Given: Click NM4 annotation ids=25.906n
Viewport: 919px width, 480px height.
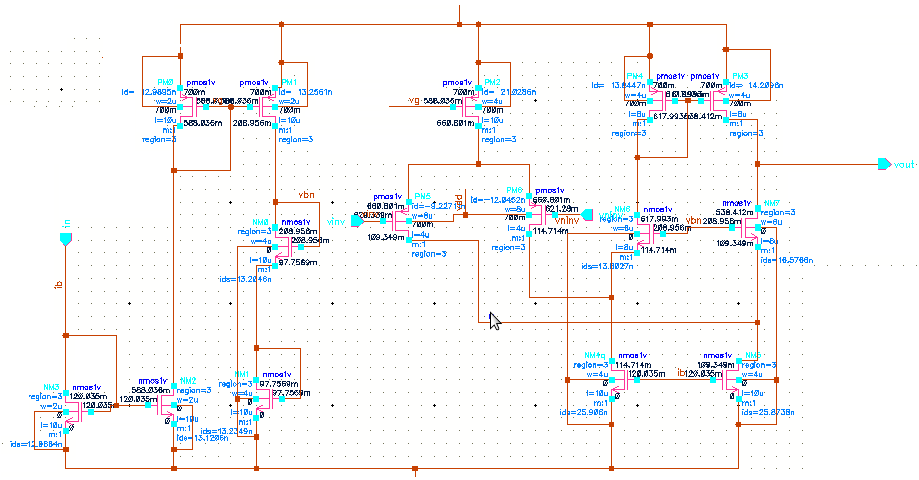Looking at the screenshot, I should [584, 413].
